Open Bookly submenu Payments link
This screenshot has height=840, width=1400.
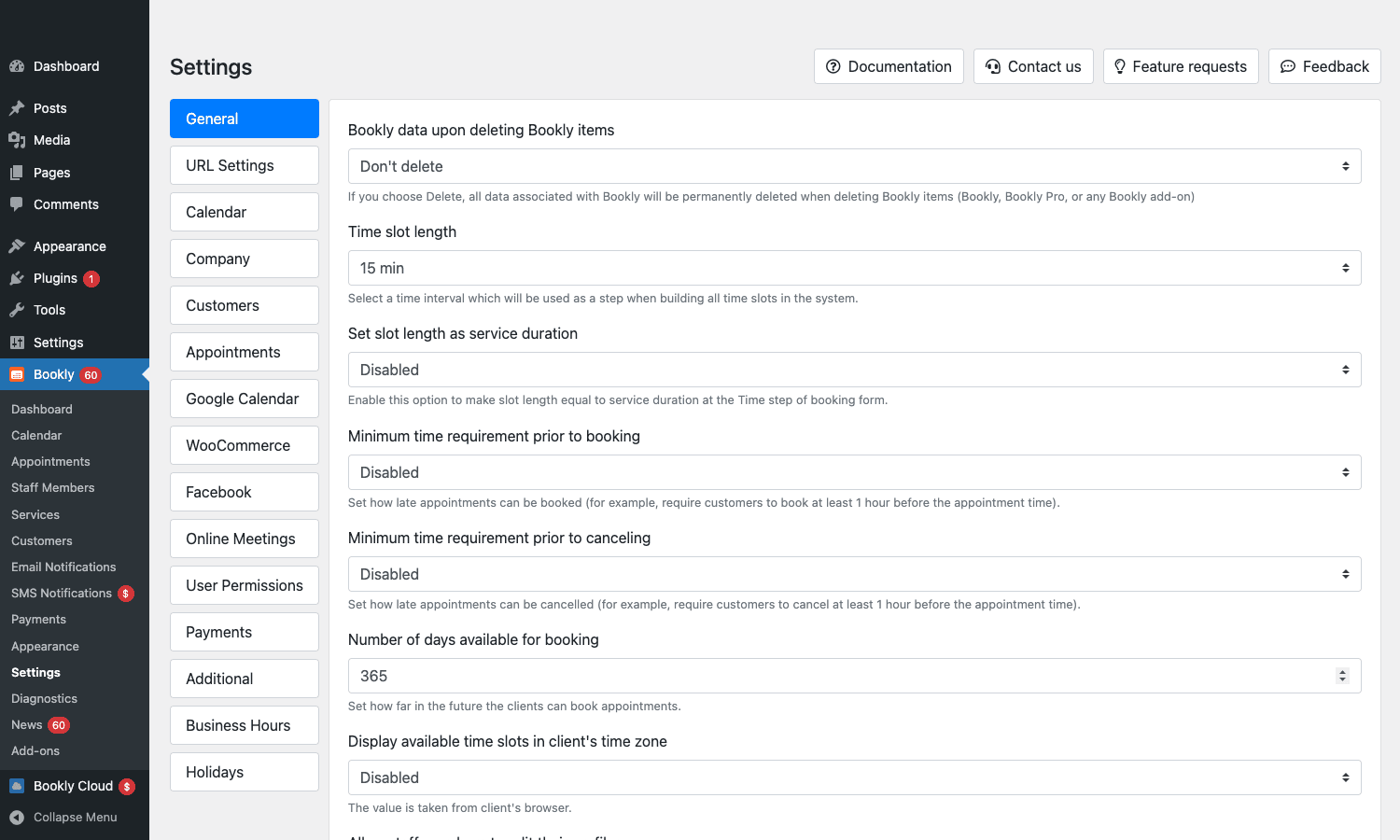38,619
